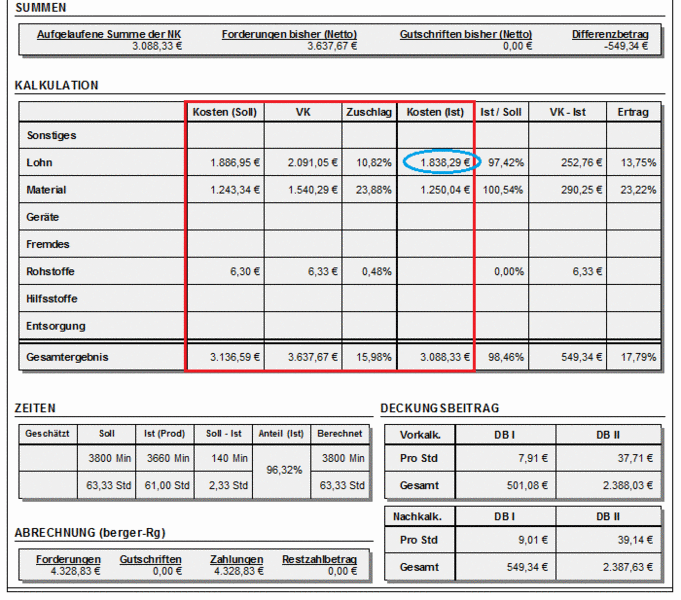Click Gesamtergebnis Ertrag 17,79%
Viewport: 681px width, 600px height.
(638, 357)
